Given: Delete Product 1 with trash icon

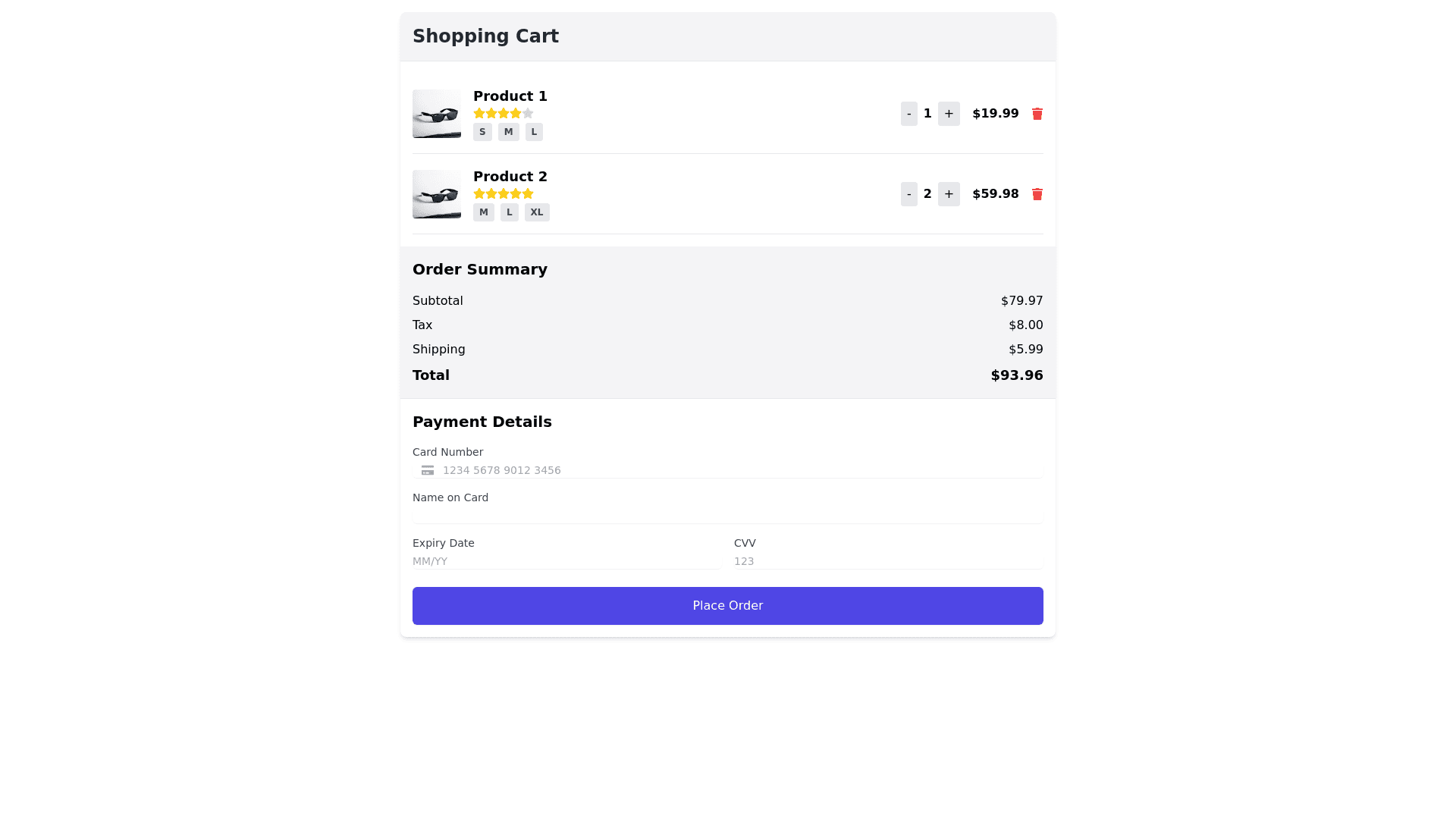Looking at the screenshot, I should (x=1037, y=114).
